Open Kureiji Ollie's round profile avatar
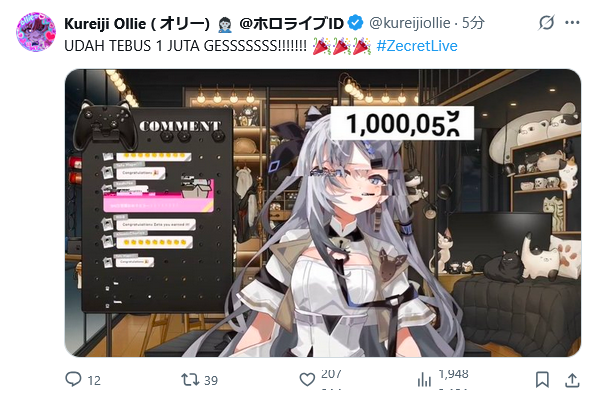This screenshot has height=402, width=598. [36, 32]
